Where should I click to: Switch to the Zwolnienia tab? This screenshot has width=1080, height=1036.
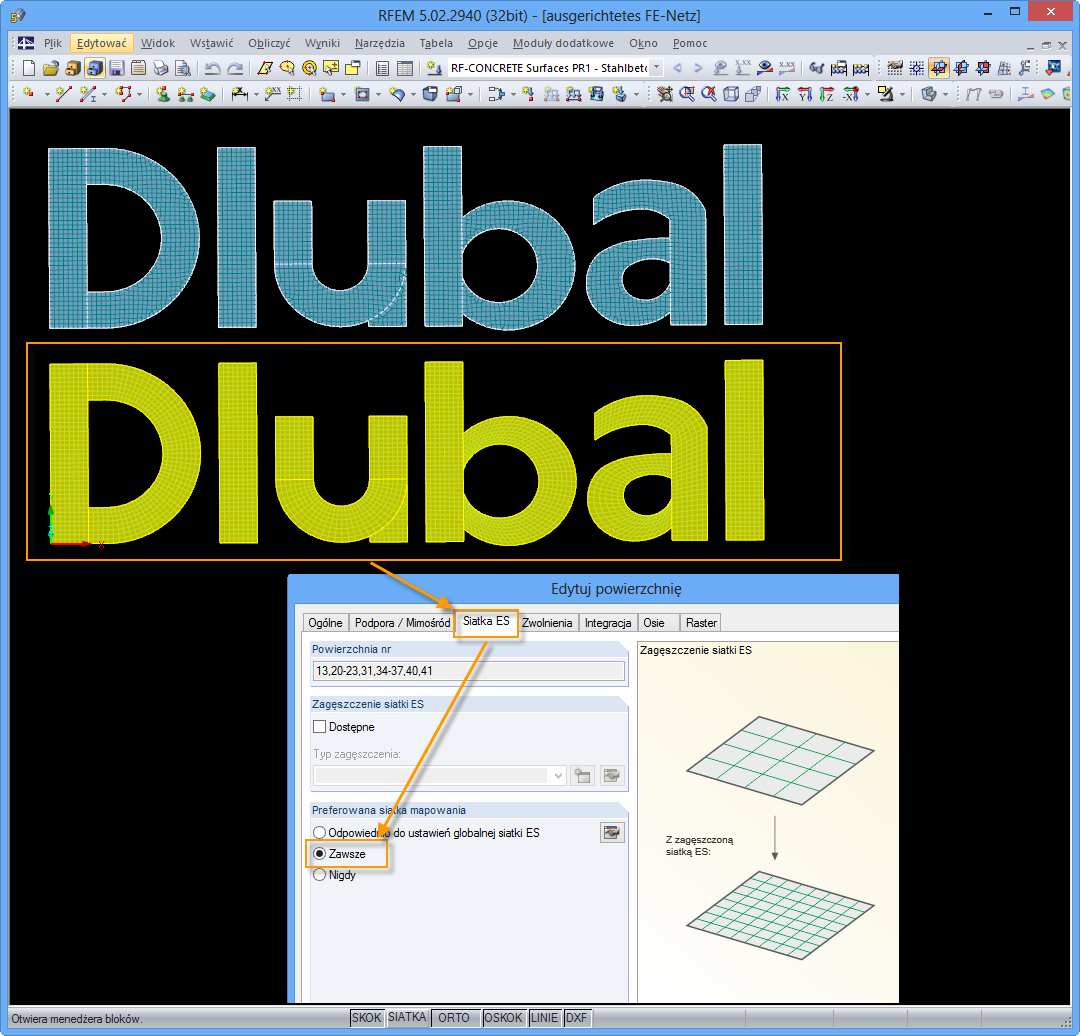547,623
